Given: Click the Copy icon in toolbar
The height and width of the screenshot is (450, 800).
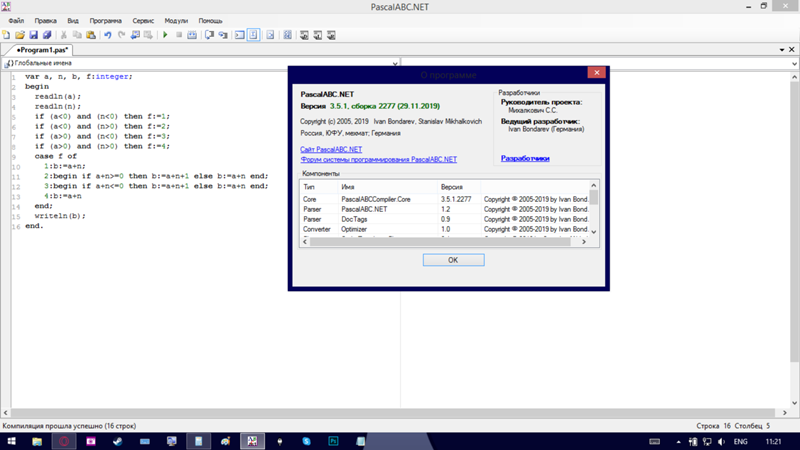Looking at the screenshot, I should tap(77, 35).
